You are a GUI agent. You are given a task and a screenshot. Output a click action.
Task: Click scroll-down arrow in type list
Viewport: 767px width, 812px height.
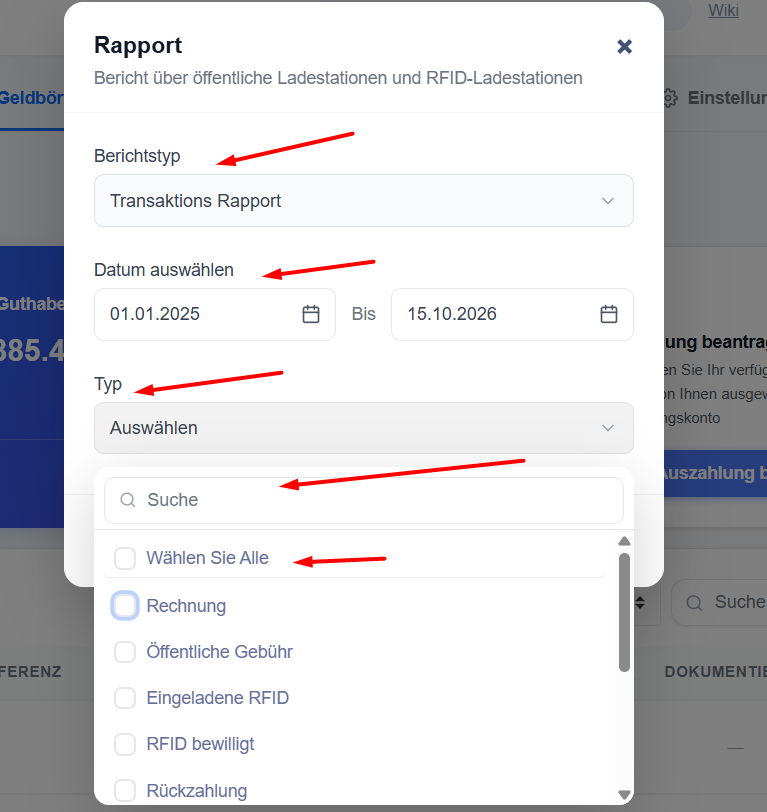(x=625, y=794)
